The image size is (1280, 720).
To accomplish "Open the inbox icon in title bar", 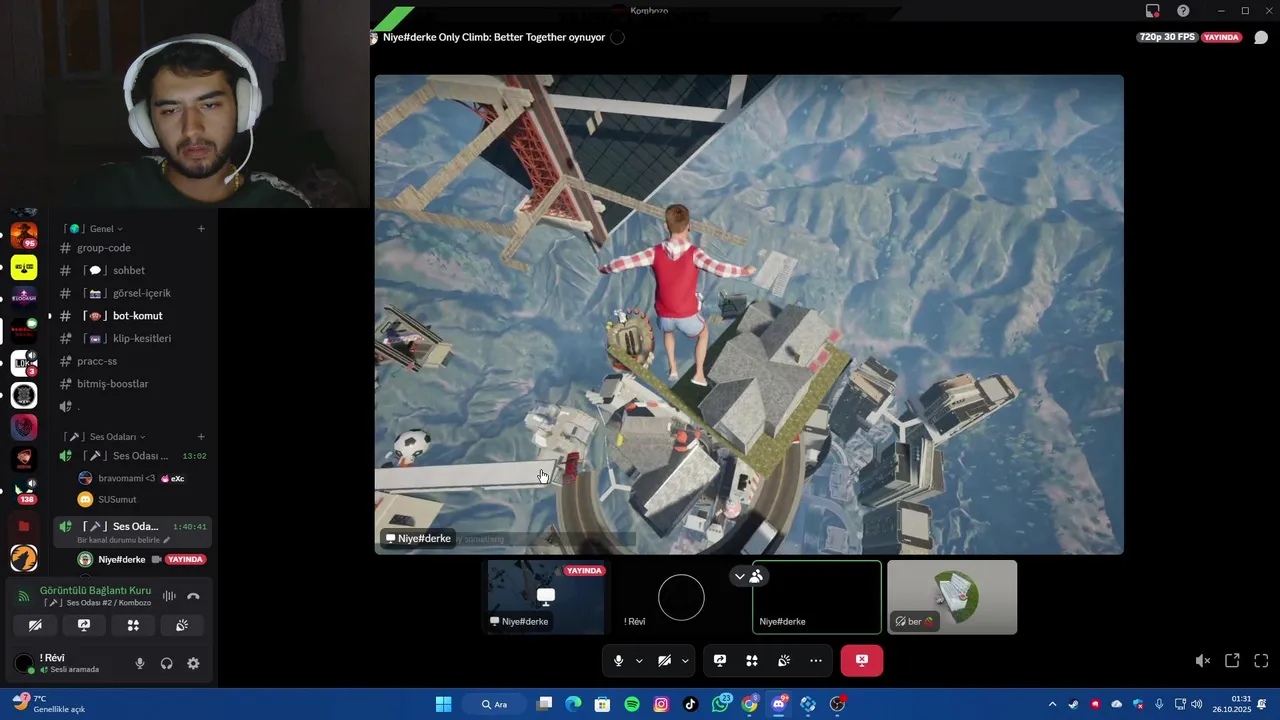I will pos(1153,11).
